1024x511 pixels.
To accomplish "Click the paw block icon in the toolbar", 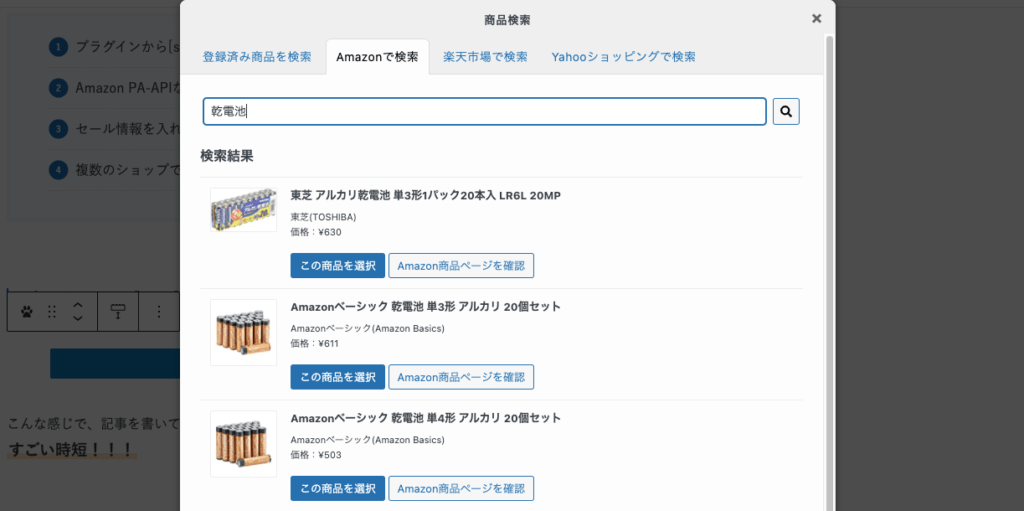I will [27, 312].
